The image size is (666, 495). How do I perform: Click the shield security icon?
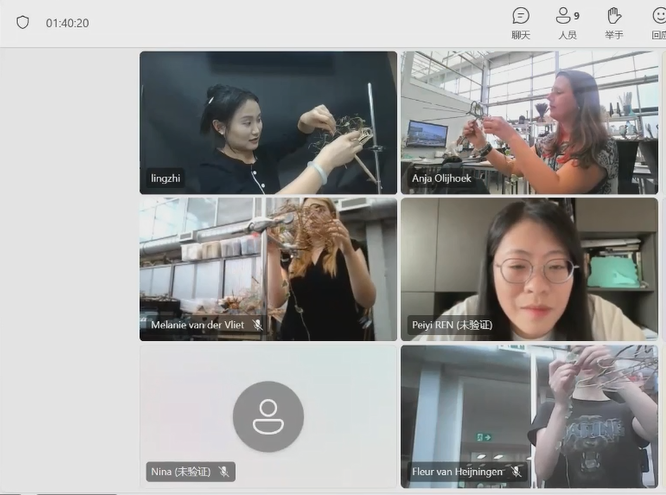pos(22,22)
